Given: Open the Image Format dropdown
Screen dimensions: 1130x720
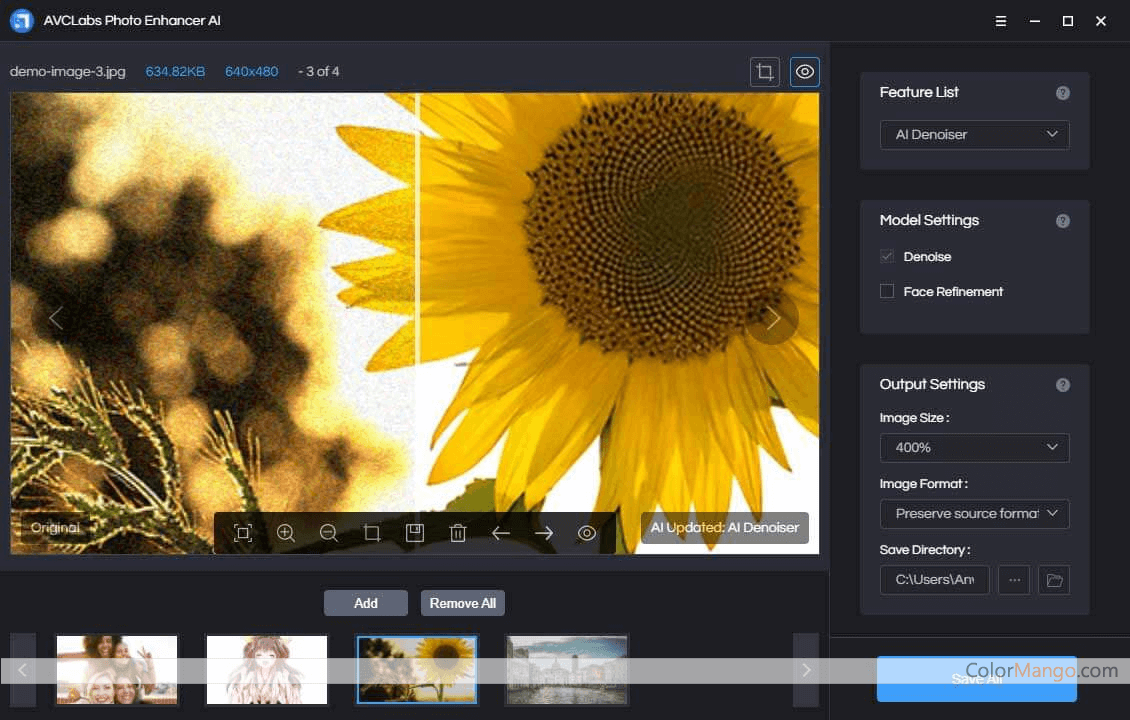Looking at the screenshot, I should pyautogui.click(x=974, y=514).
